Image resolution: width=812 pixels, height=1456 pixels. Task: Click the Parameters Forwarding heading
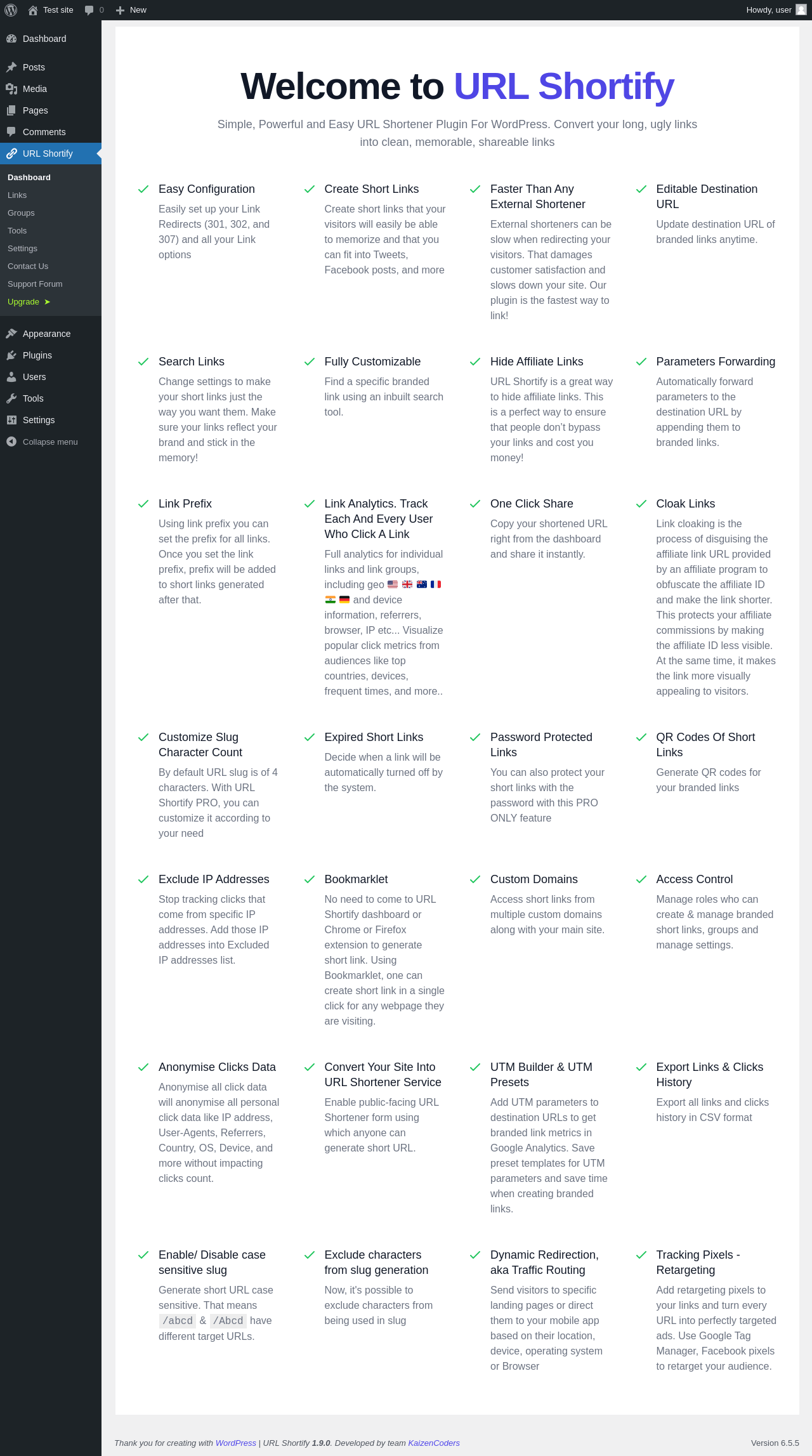coord(716,362)
